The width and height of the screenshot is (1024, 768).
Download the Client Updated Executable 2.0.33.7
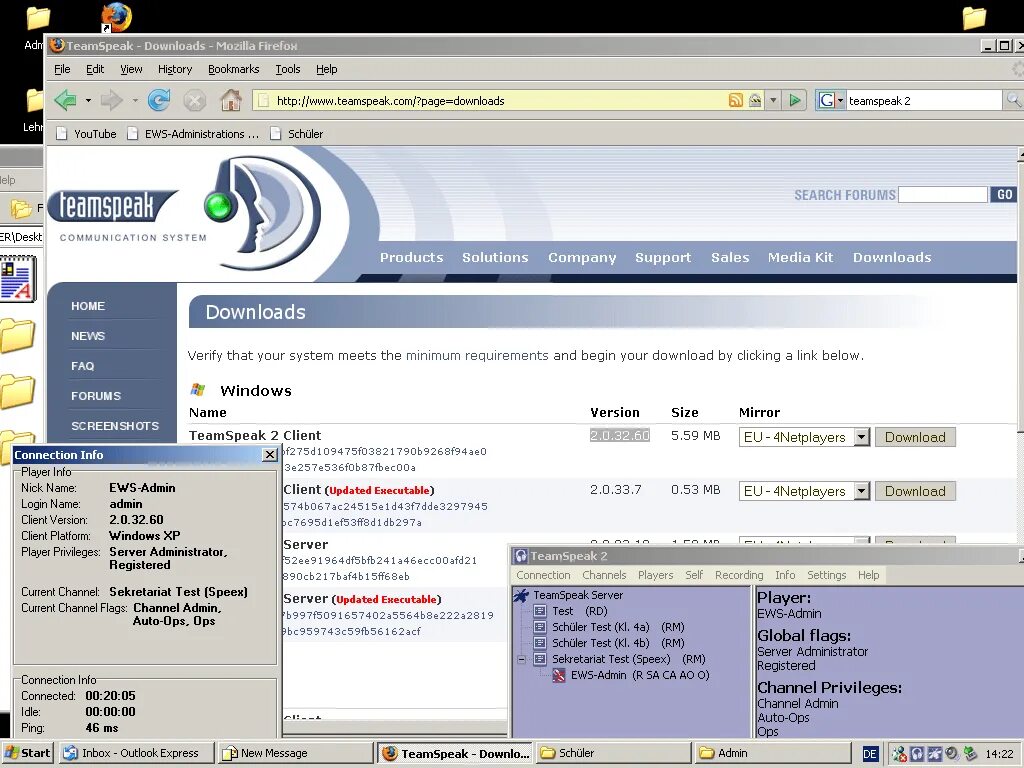point(915,491)
